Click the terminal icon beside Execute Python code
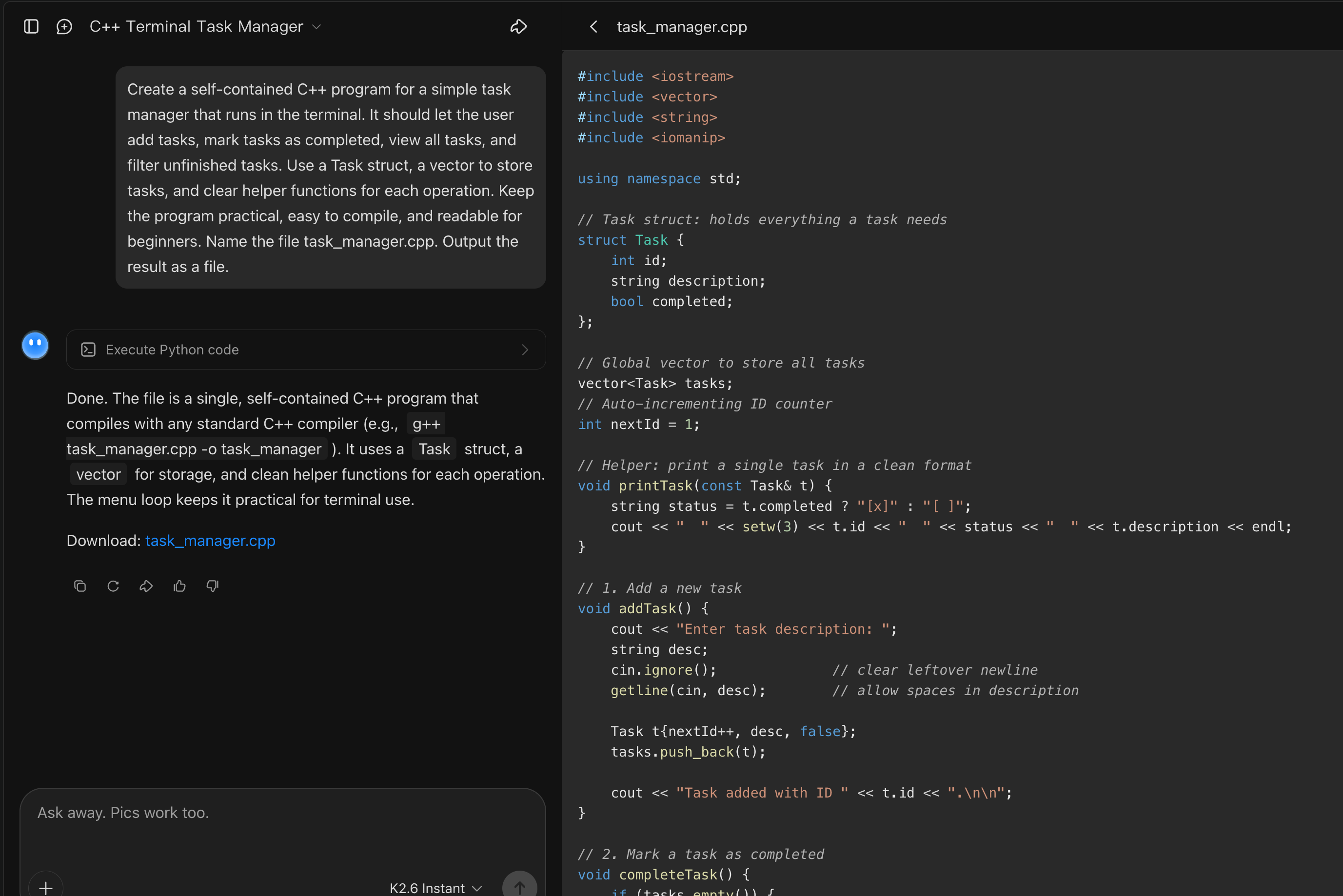The image size is (1343, 896). tap(88, 349)
